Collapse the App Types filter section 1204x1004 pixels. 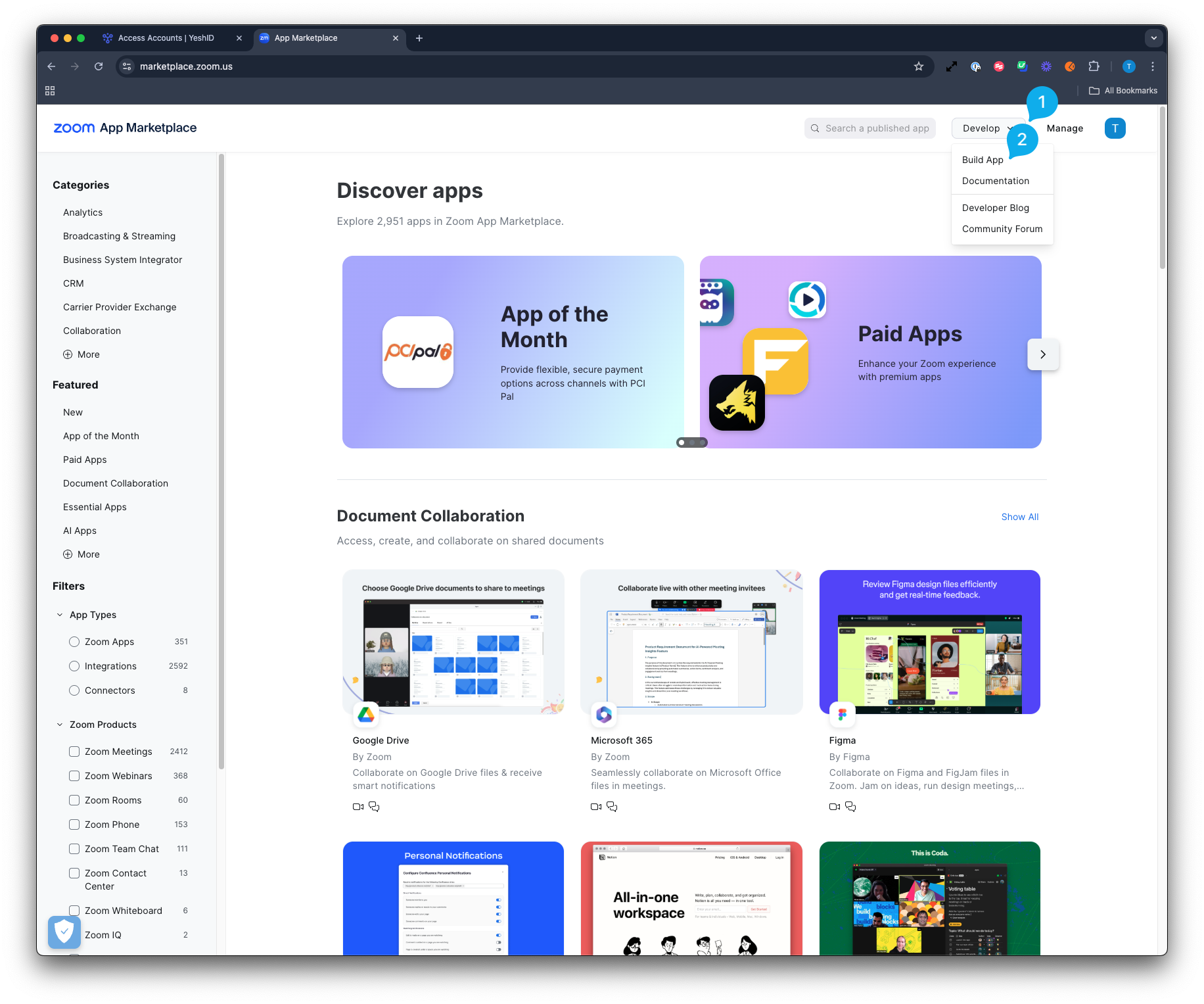pos(60,615)
